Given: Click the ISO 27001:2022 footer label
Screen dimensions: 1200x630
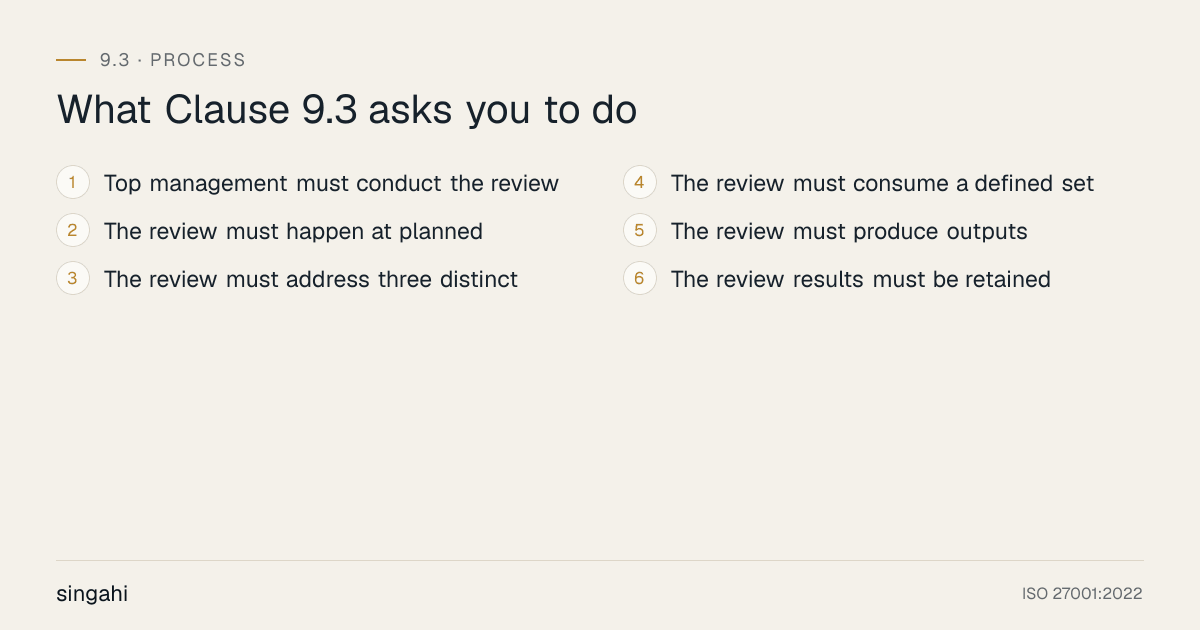Looking at the screenshot, I should pos(1082,594).
